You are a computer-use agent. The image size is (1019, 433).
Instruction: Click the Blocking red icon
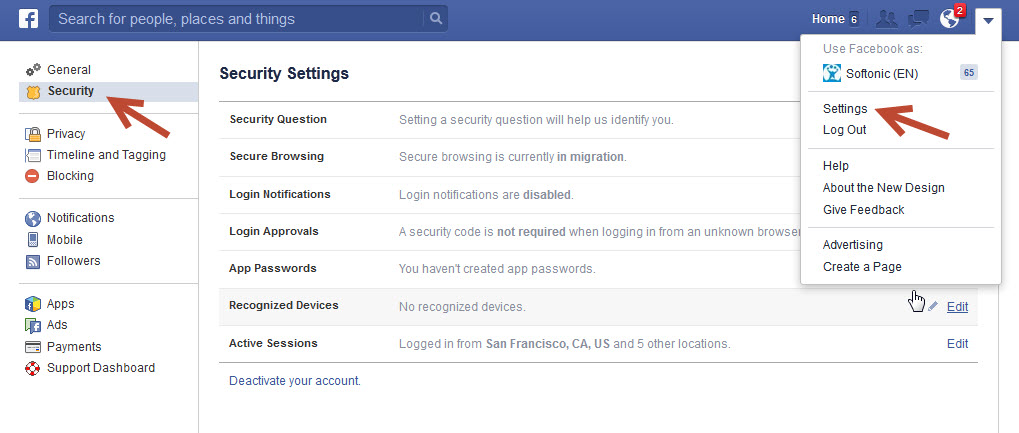(x=32, y=176)
